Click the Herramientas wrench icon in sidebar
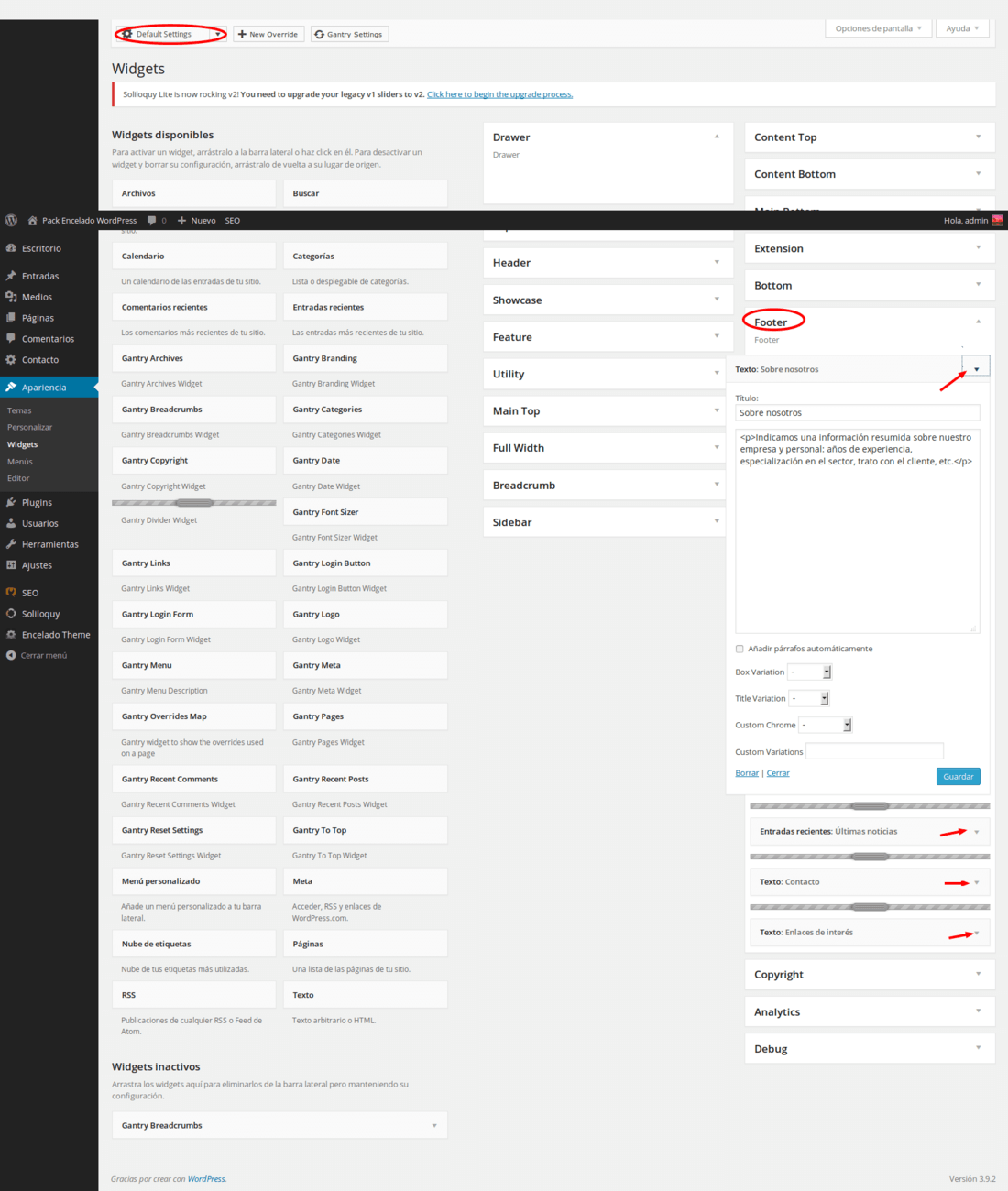The height and width of the screenshot is (1191, 1008). point(11,544)
